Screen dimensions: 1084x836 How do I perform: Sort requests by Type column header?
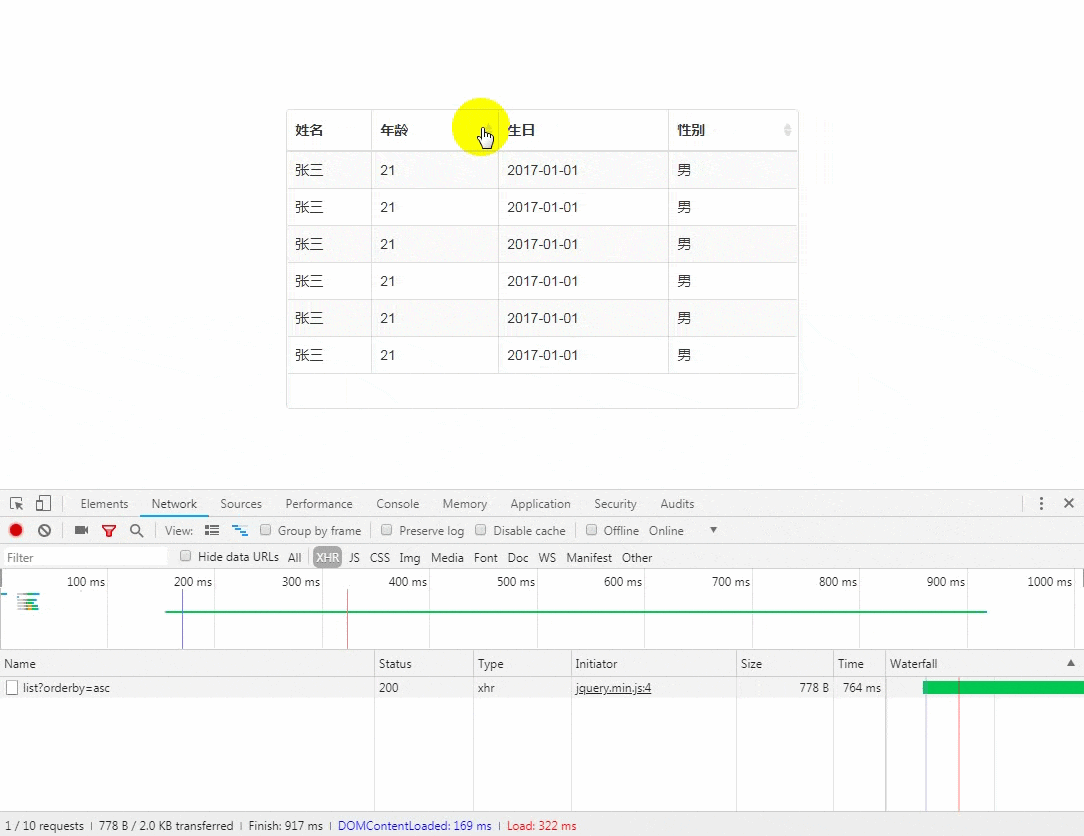coord(522,663)
